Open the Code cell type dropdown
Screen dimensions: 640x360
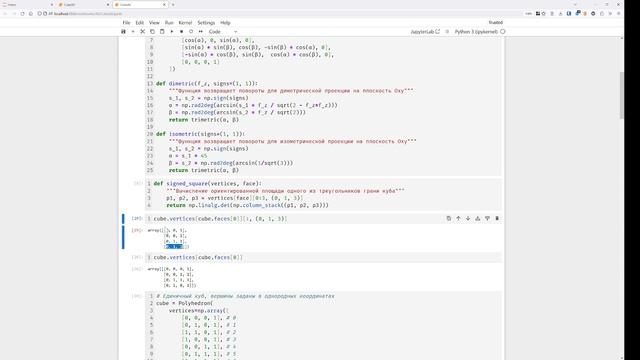(223, 31)
